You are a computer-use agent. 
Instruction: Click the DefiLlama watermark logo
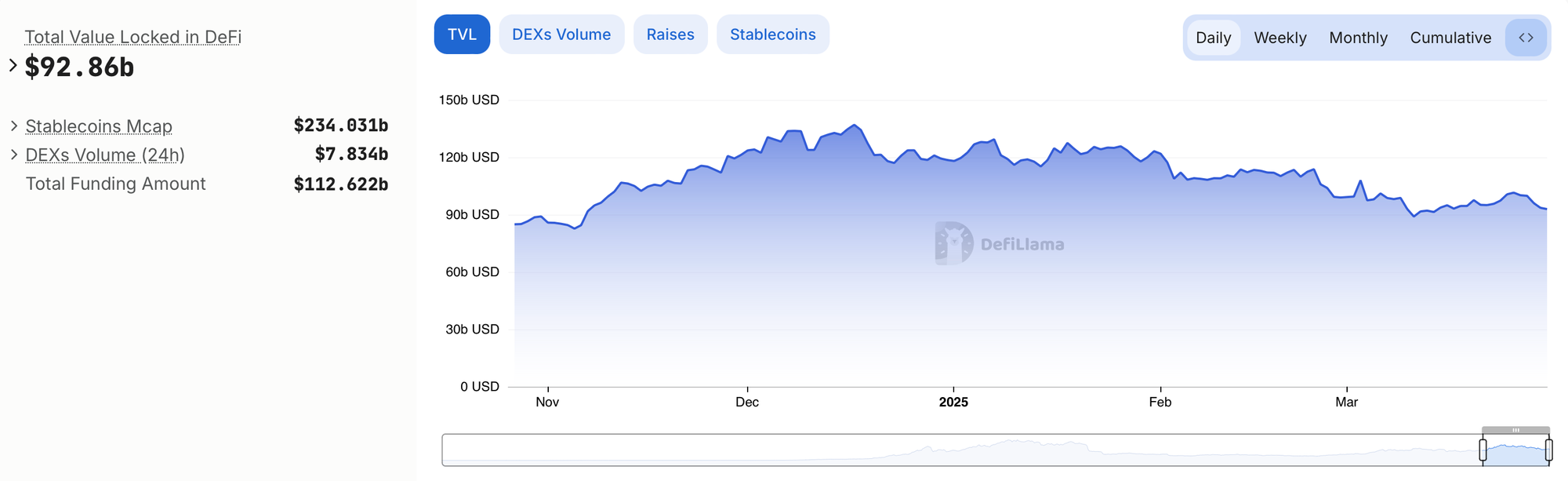1000,243
